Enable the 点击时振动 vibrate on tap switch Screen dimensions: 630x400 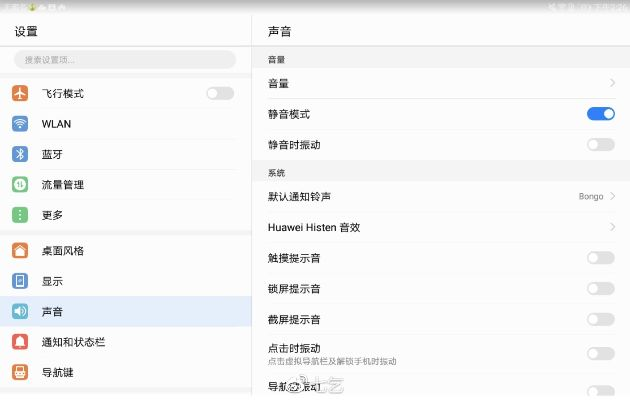pyautogui.click(x=601, y=353)
